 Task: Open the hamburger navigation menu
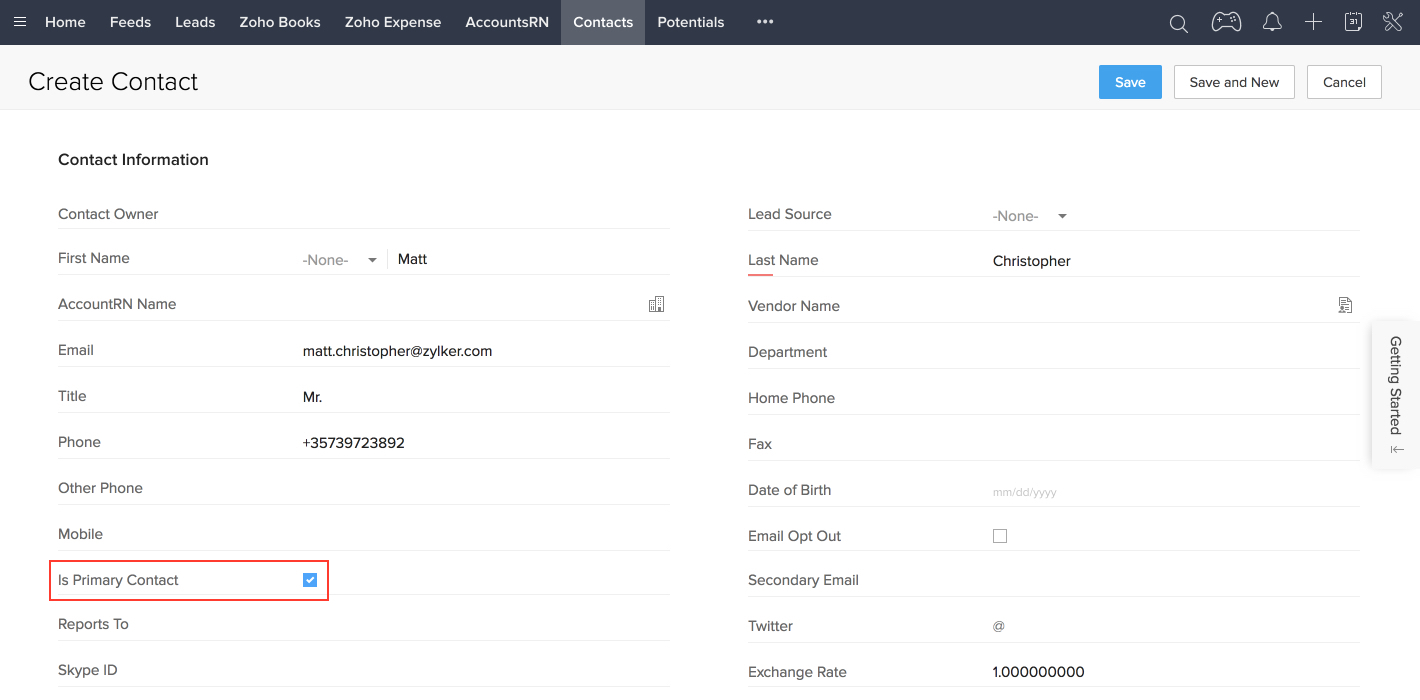[20, 22]
